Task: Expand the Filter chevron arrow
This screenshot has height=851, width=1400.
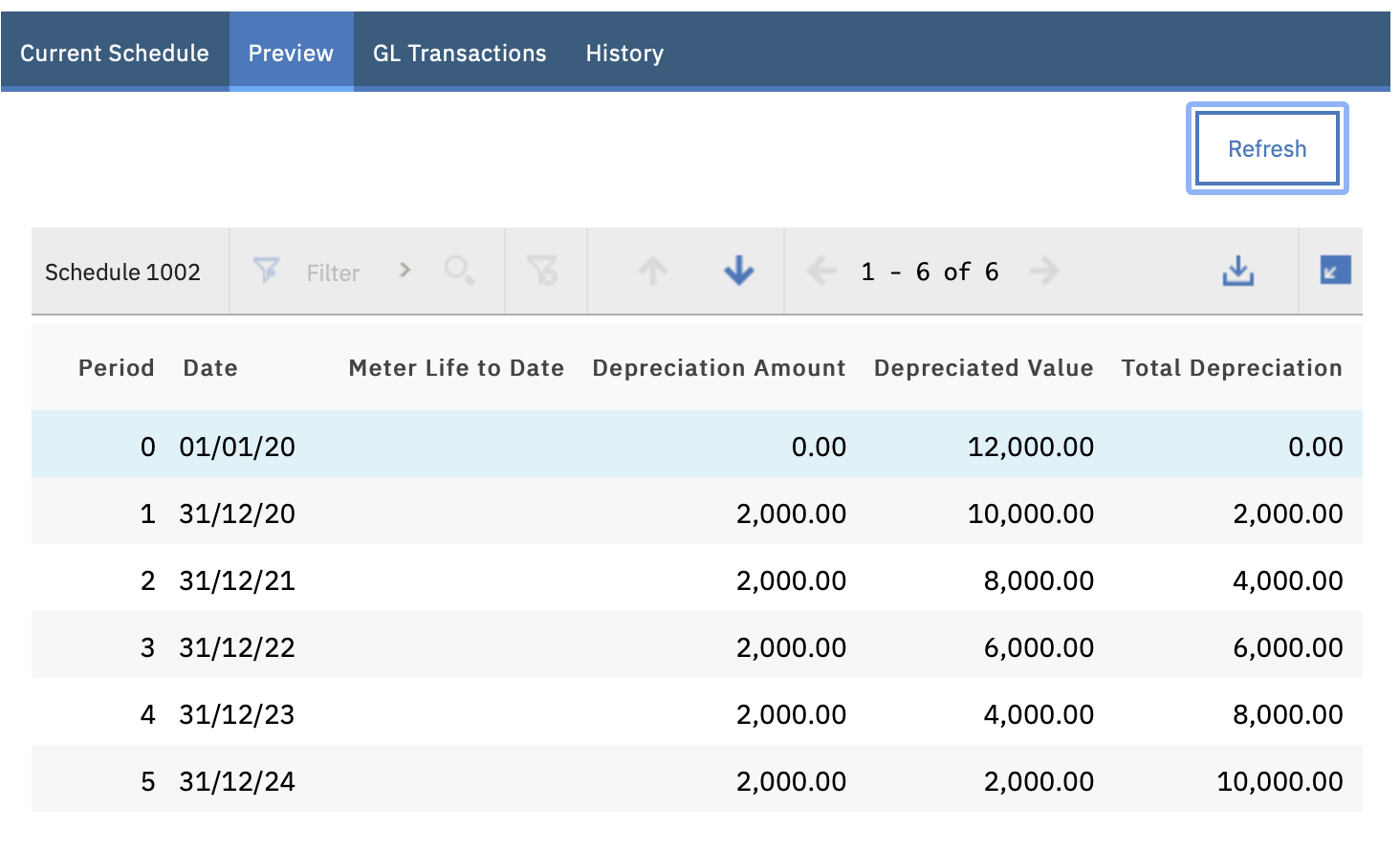Action: click(x=405, y=271)
